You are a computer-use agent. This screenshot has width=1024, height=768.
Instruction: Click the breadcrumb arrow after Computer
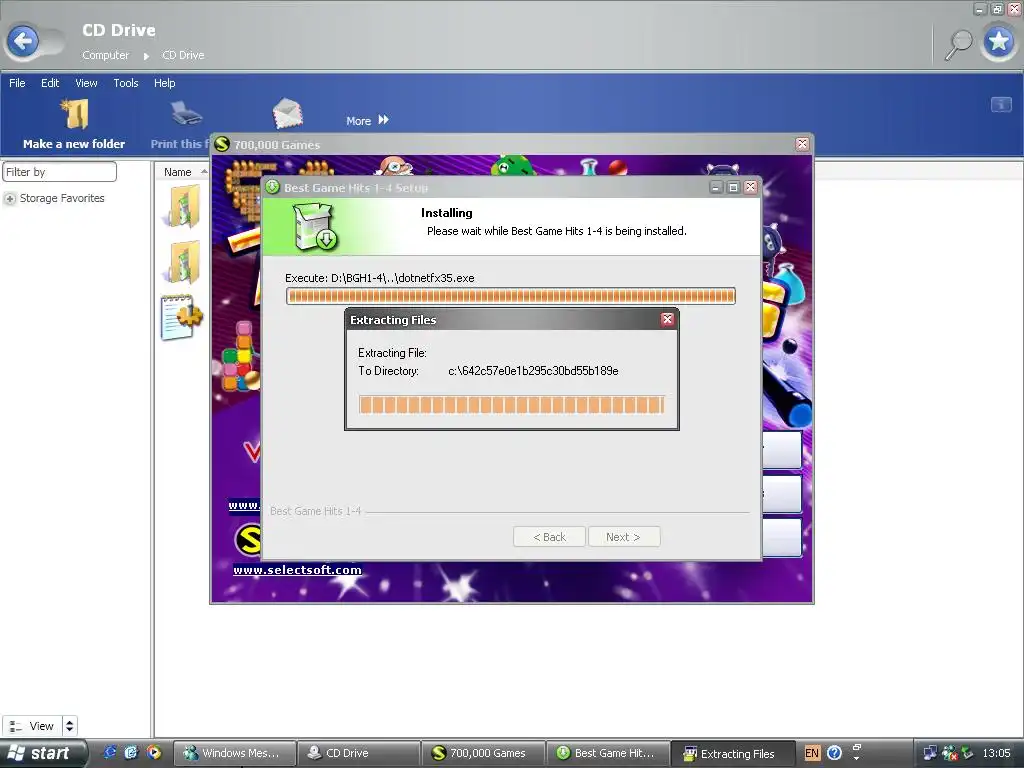pos(146,56)
